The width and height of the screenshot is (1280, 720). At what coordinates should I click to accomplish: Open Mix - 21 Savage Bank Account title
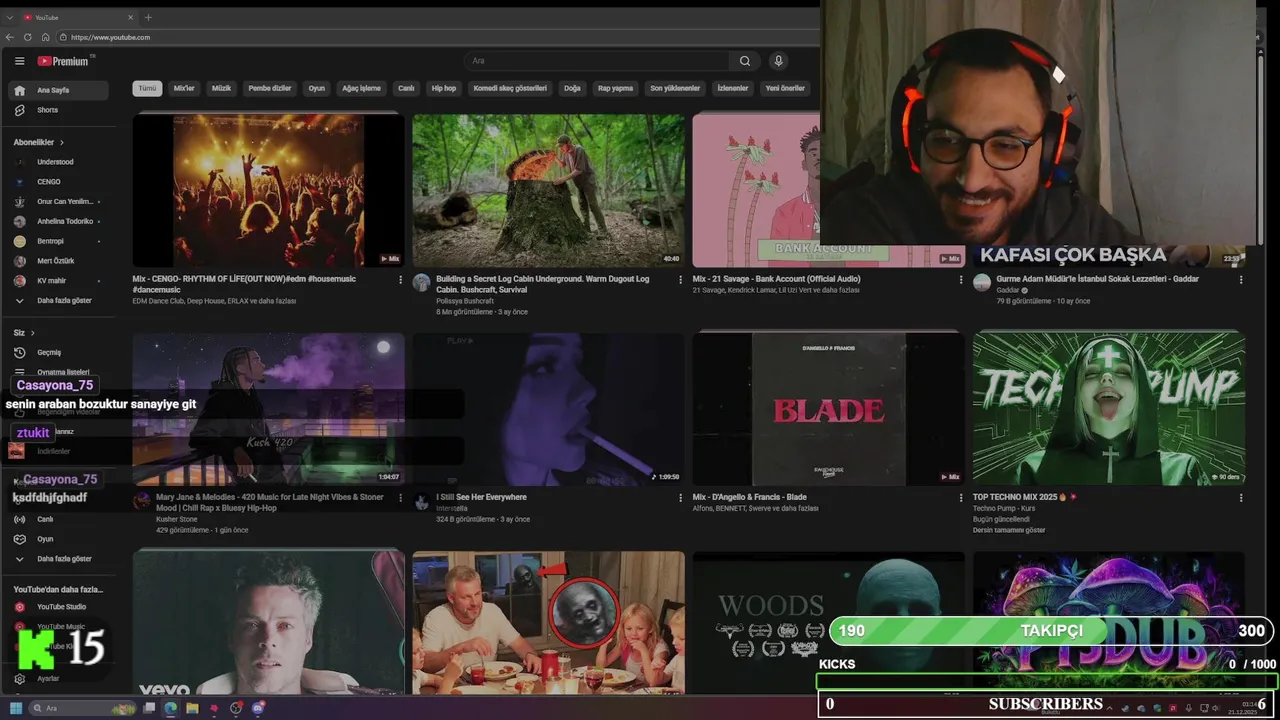point(776,279)
